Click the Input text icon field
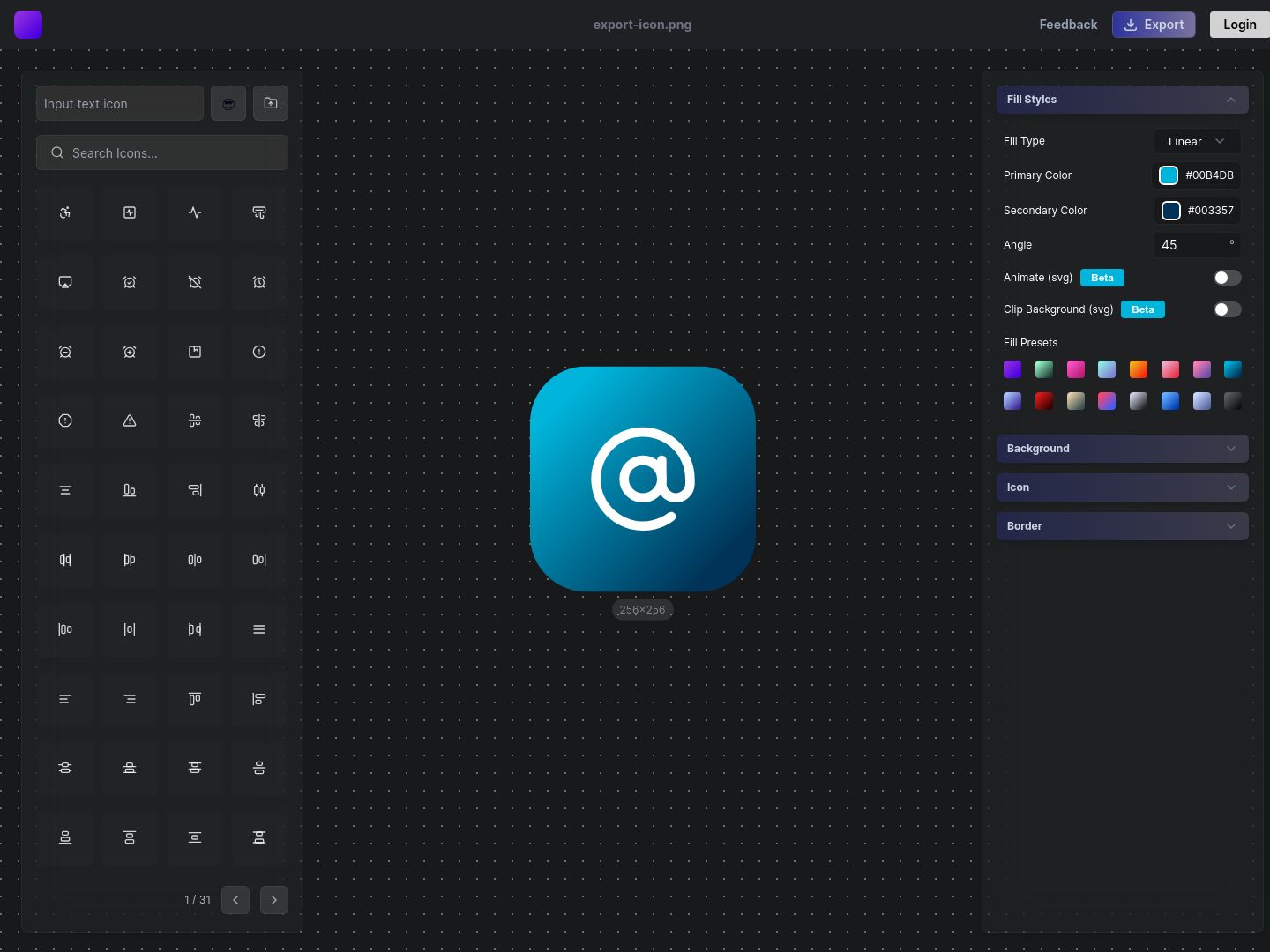1270x952 pixels. pos(120,103)
